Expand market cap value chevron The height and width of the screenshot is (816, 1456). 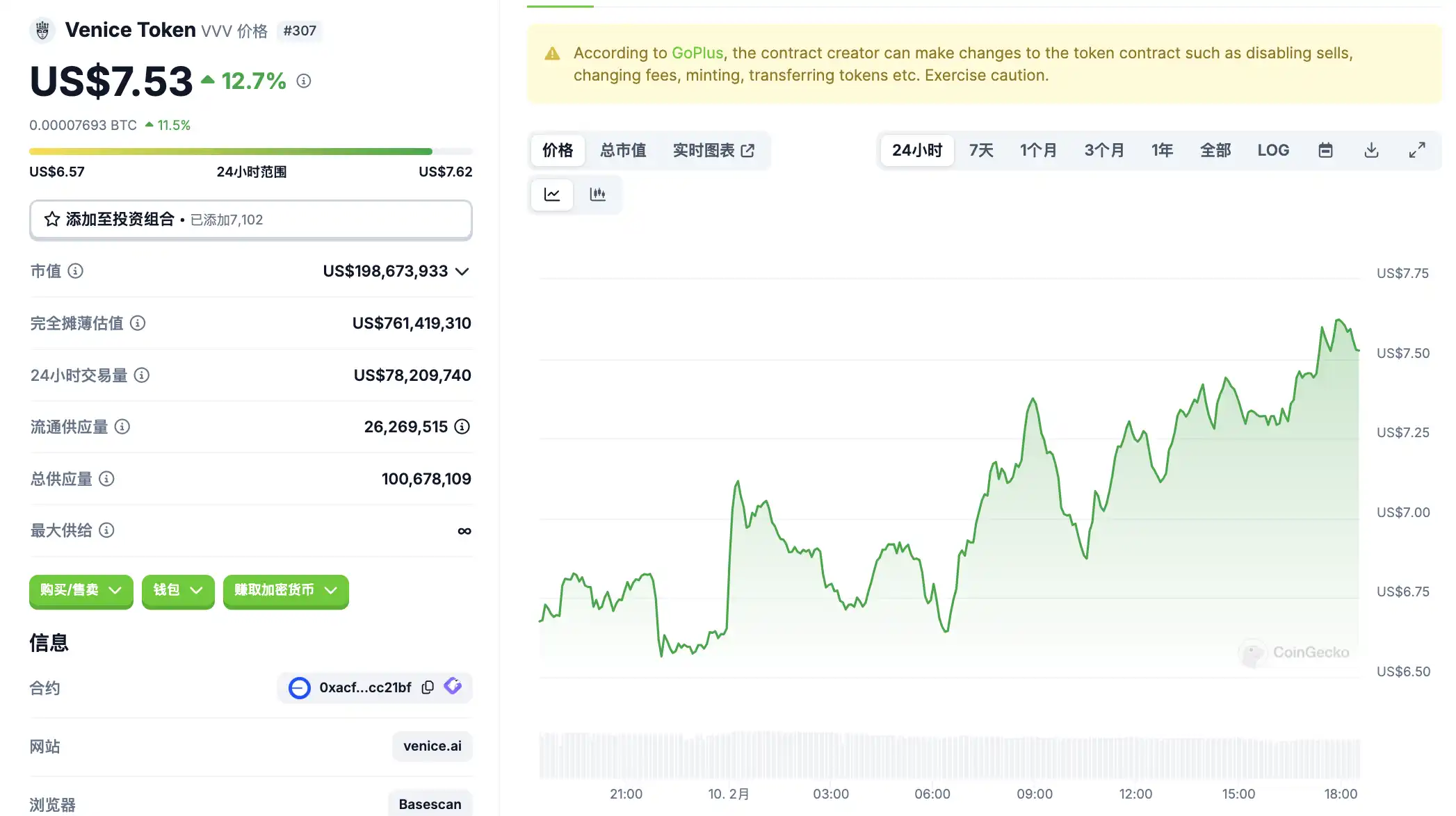point(462,272)
